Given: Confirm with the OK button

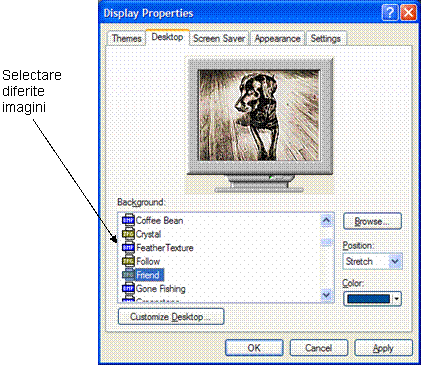Looking at the screenshot, I should 254,348.
